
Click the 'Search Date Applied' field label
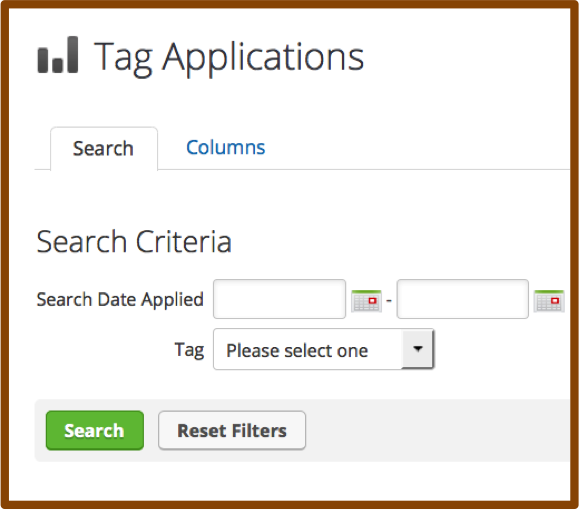pos(120,300)
